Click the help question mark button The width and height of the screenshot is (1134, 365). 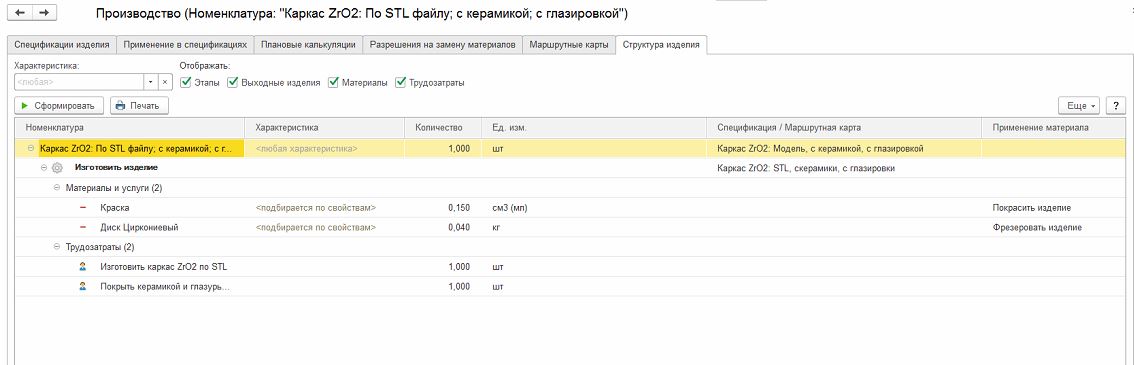[x=1116, y=106]
